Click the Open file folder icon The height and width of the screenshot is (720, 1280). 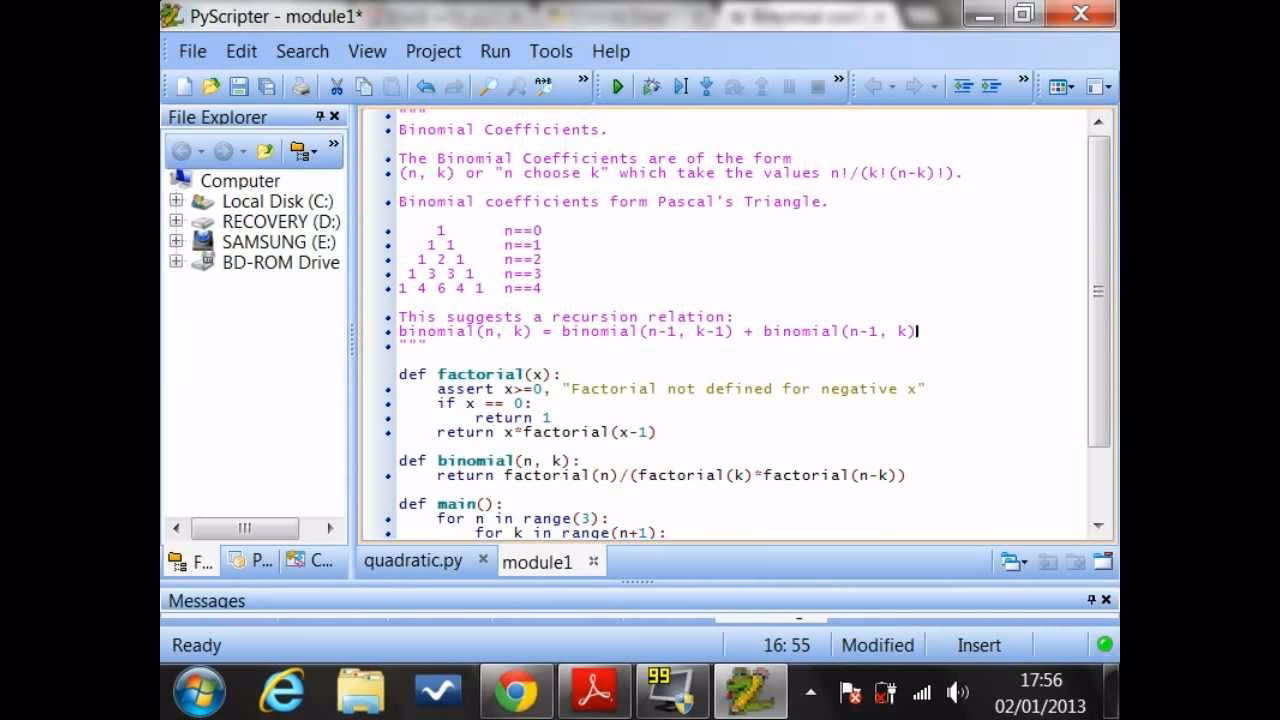point(211,87)
